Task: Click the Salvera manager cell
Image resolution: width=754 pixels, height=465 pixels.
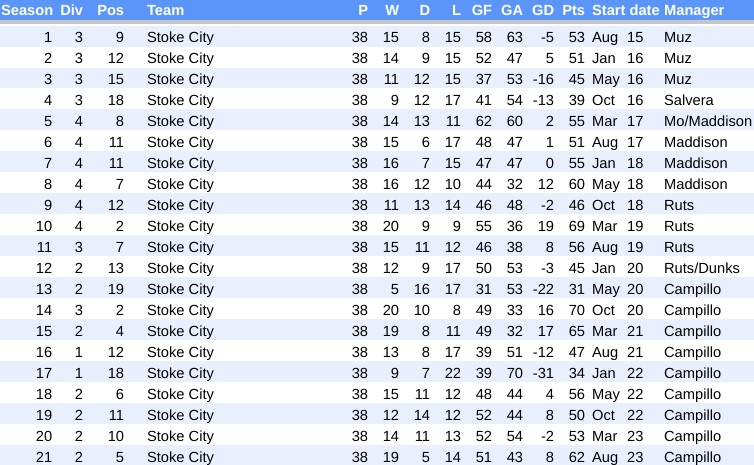Action: coord(689,100)
